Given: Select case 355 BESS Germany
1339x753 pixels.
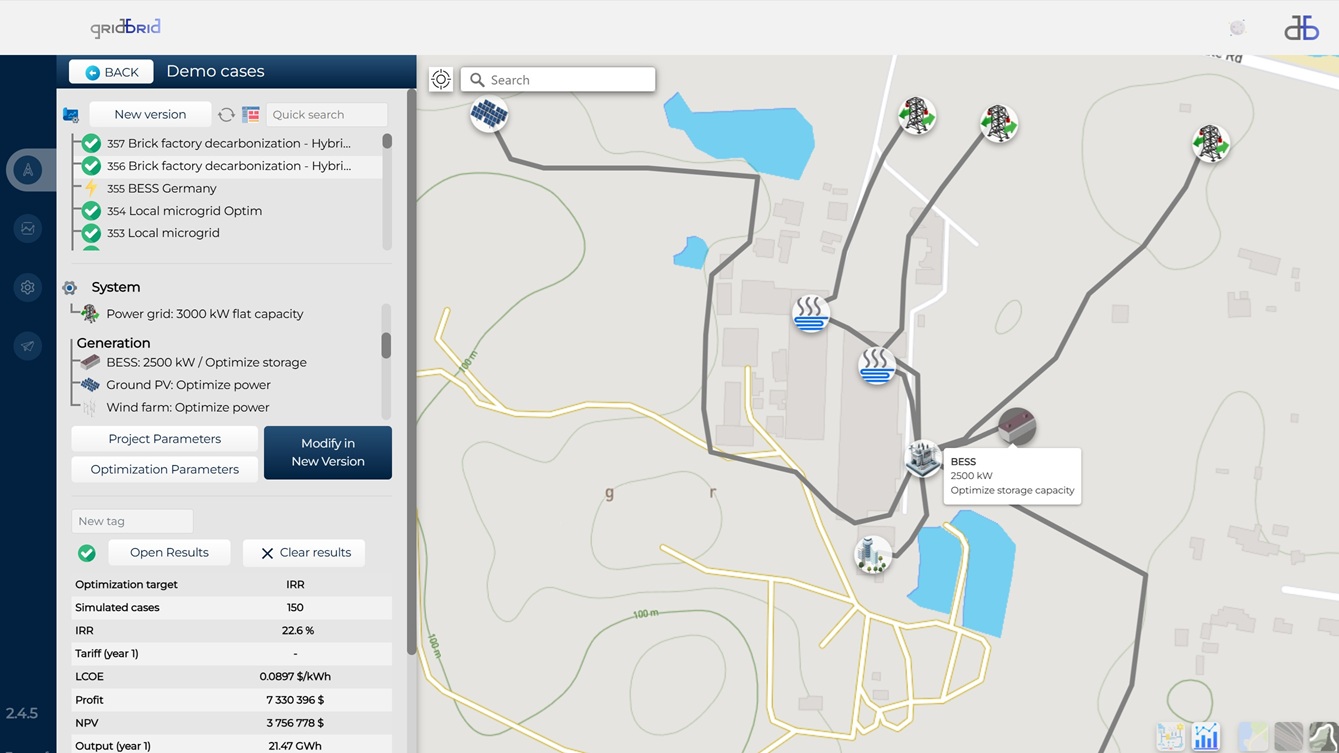Looking at the screenshot, I should (x=161, y=188).
